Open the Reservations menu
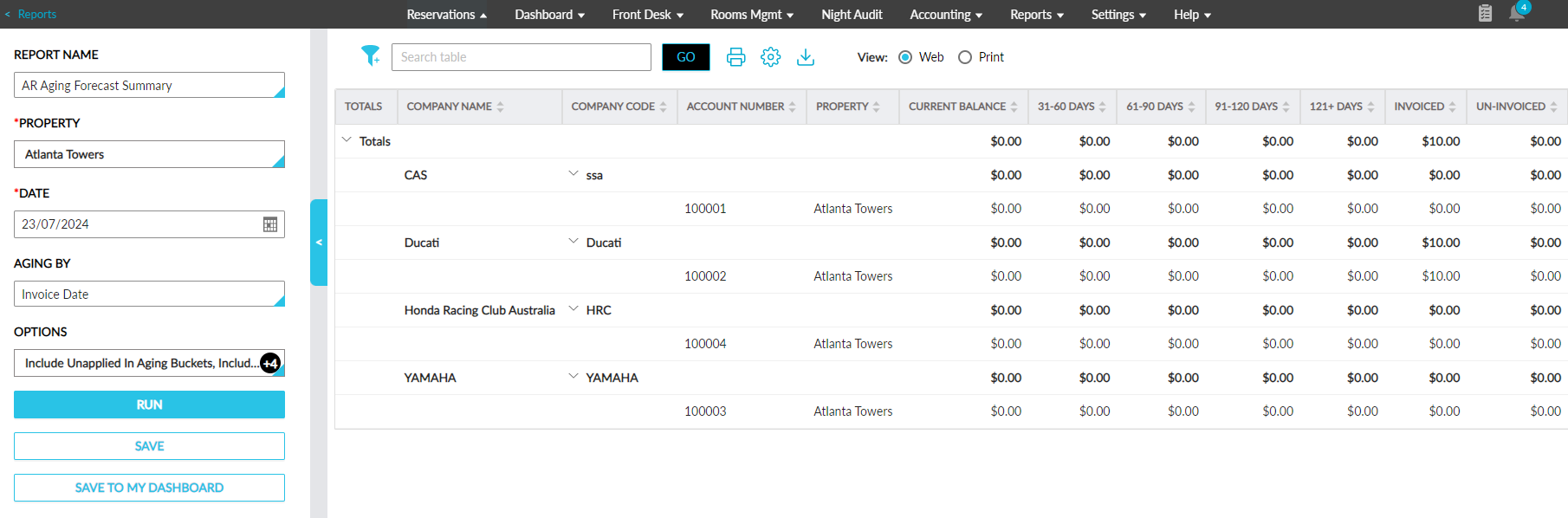Screen dimensions: 1568x518 446,15
